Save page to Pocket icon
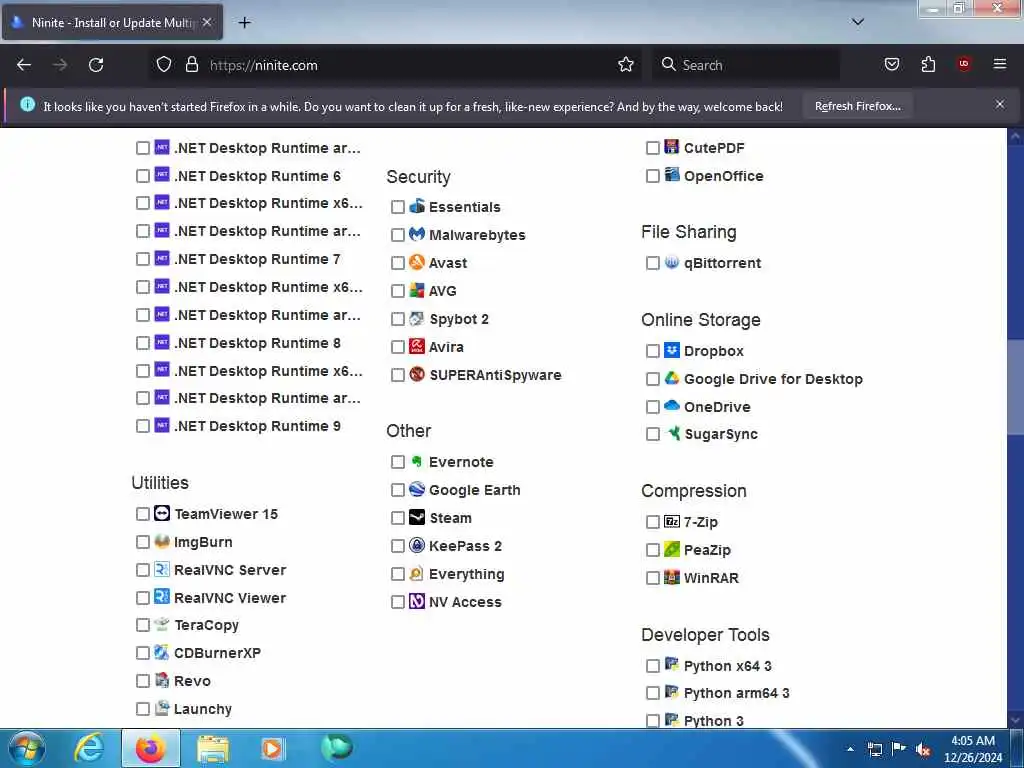This screenshot has width=1024, height=768. 891,64
